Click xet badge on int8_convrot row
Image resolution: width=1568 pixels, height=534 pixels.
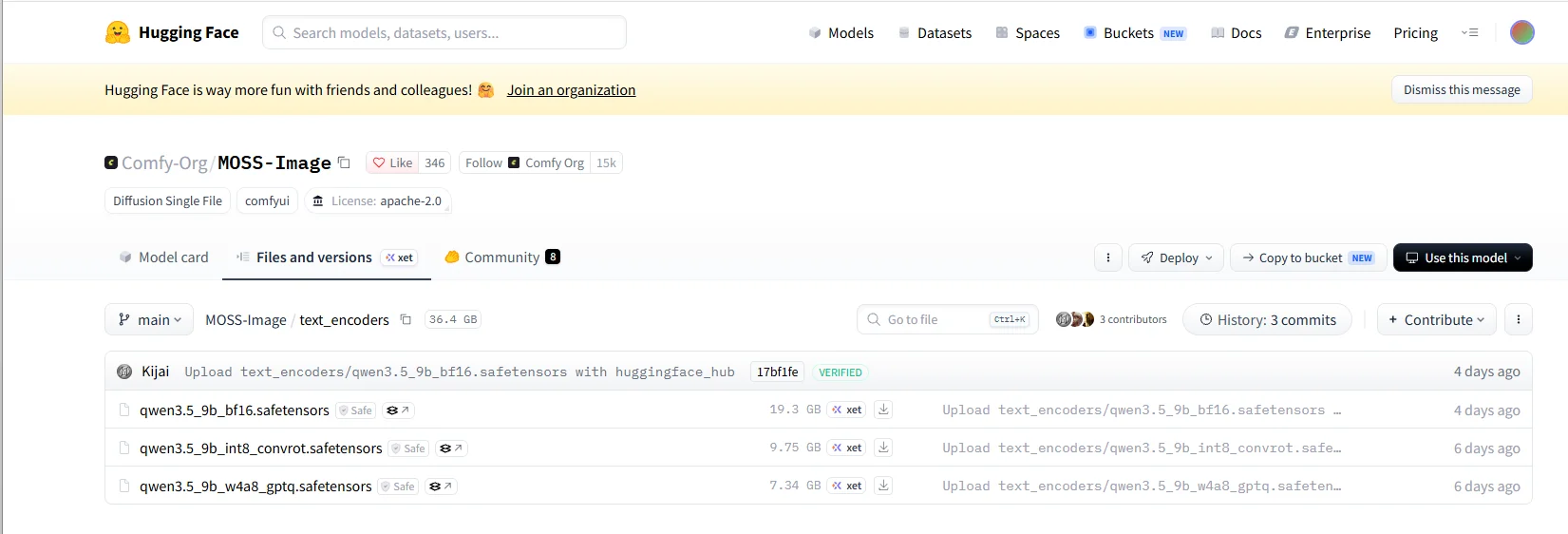coord(846,448)
